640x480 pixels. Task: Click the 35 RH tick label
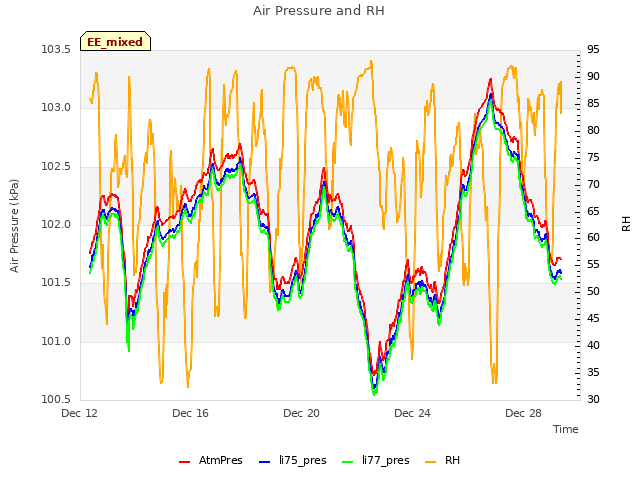(x=593, y=372)
